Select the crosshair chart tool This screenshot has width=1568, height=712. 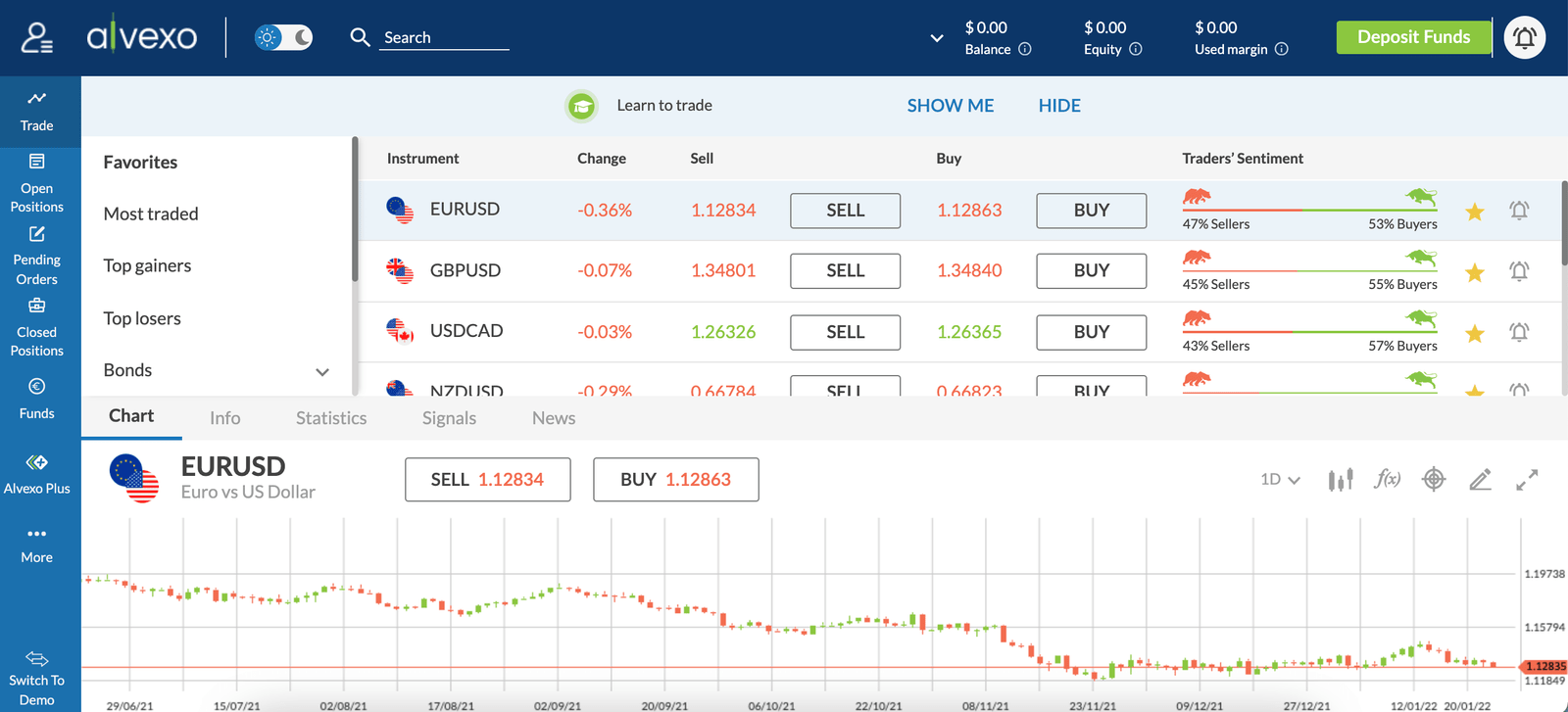point(1434,479)
